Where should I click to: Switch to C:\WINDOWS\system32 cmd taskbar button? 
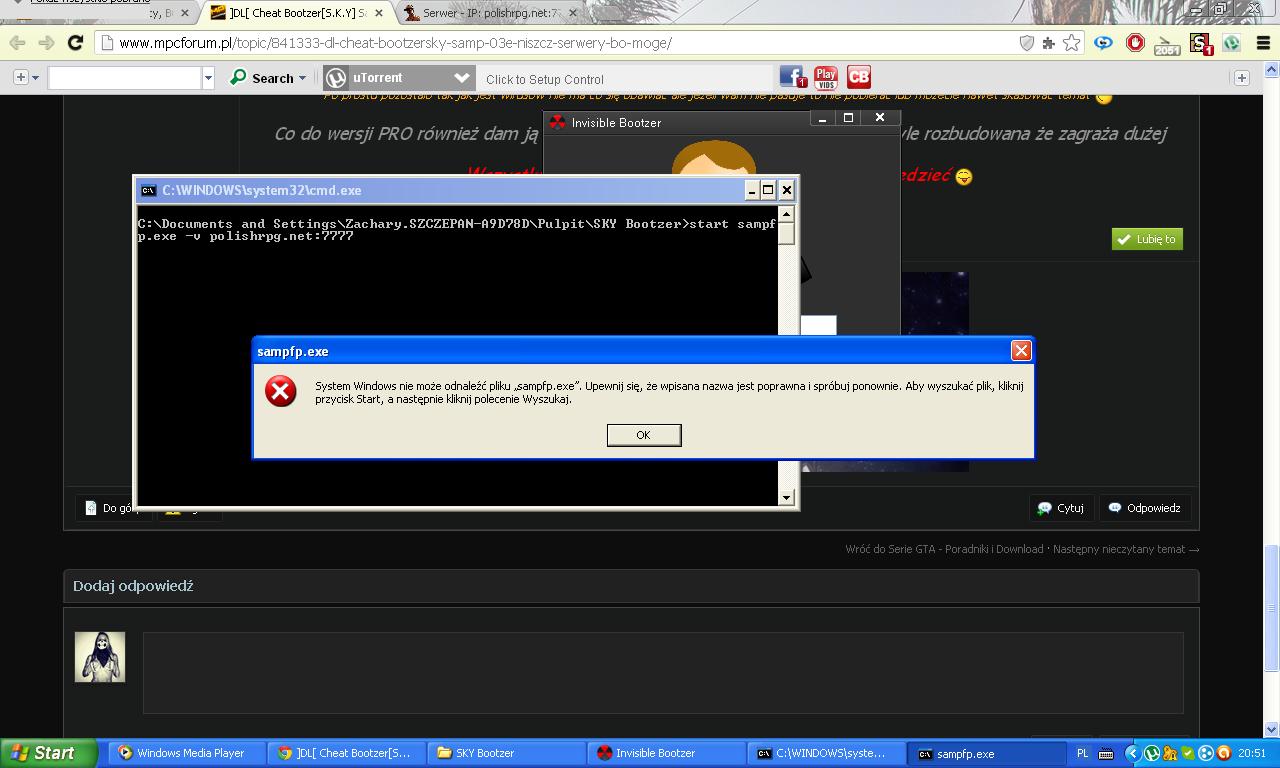[x=827, y=753]
